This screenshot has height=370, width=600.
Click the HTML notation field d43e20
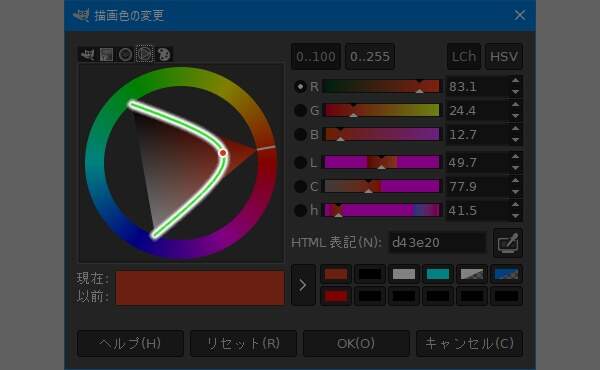pyautogui.click(x=437, y=243)
